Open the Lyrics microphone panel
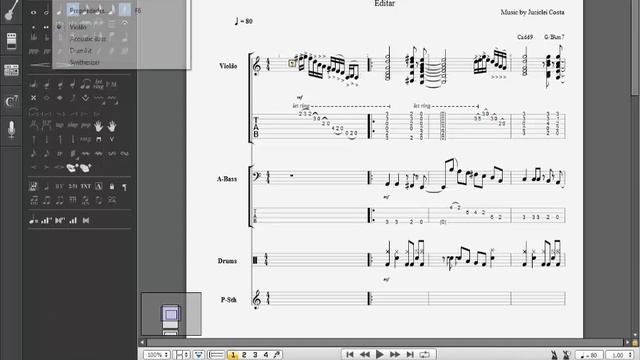Viewport: 640px width, 360px height. pos(11,130)
